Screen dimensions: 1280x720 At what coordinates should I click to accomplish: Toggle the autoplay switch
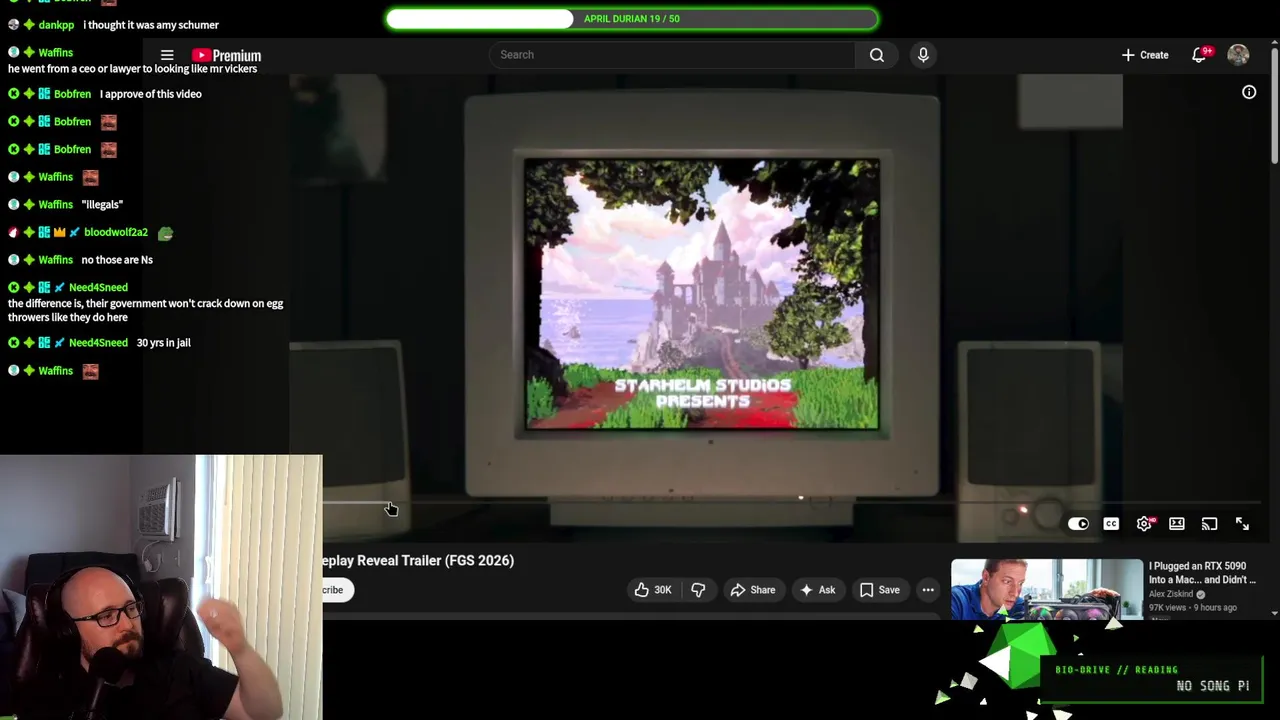[x=1078, y=524]
